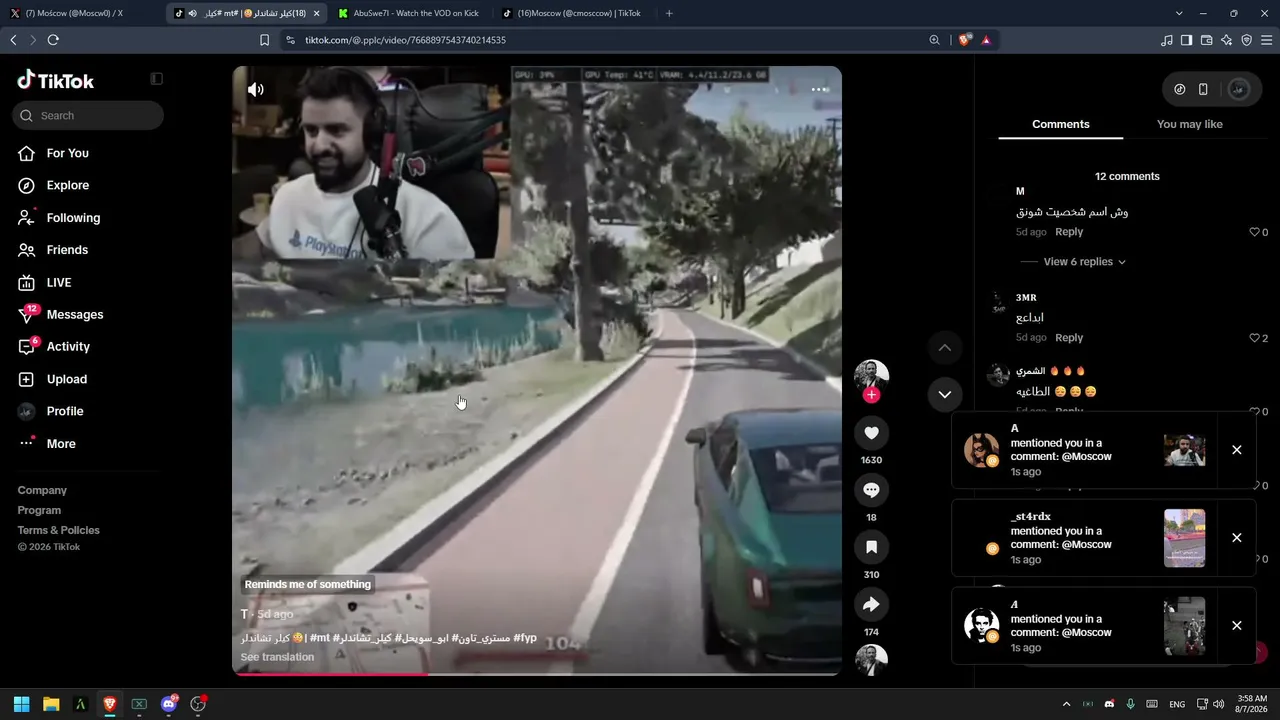Toggle the browser sidebar panel
Image resolution: width=1280 pixels, height=720 pixels.
[1187, 40]
